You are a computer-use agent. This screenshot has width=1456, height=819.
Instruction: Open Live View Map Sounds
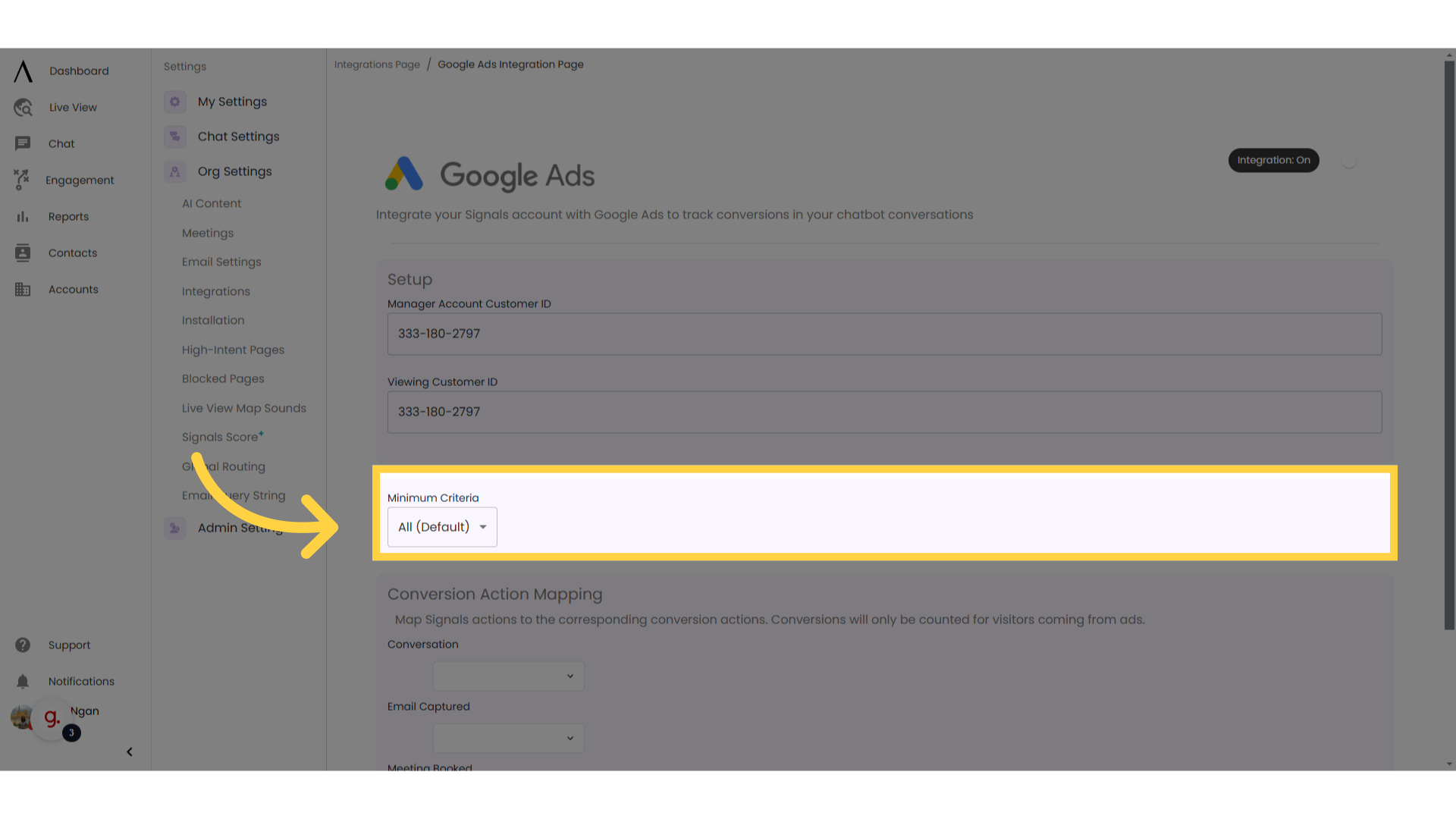[244, 408]
